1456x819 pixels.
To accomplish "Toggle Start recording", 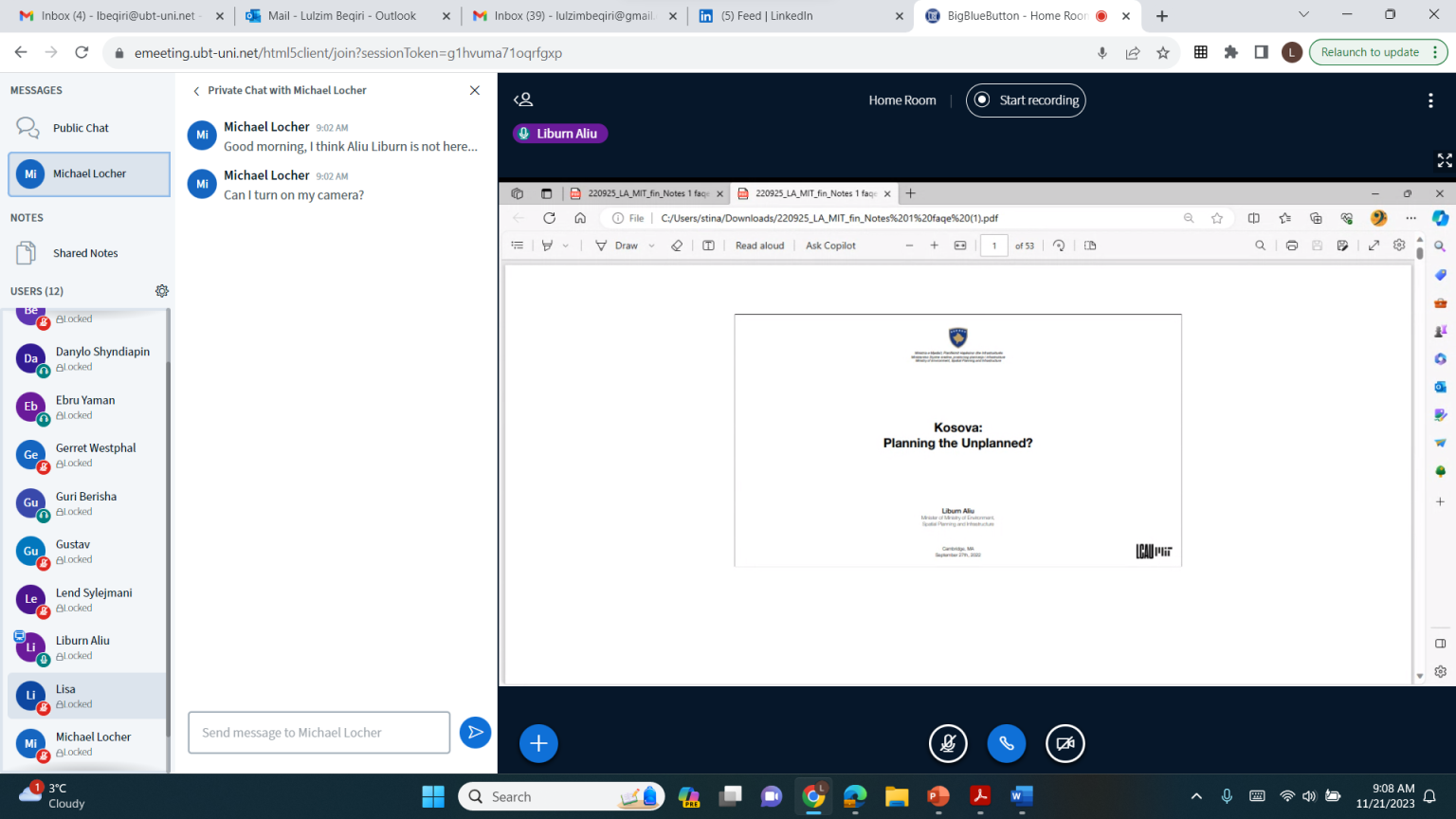I will pyautogui.click(x=1026, y=100).
